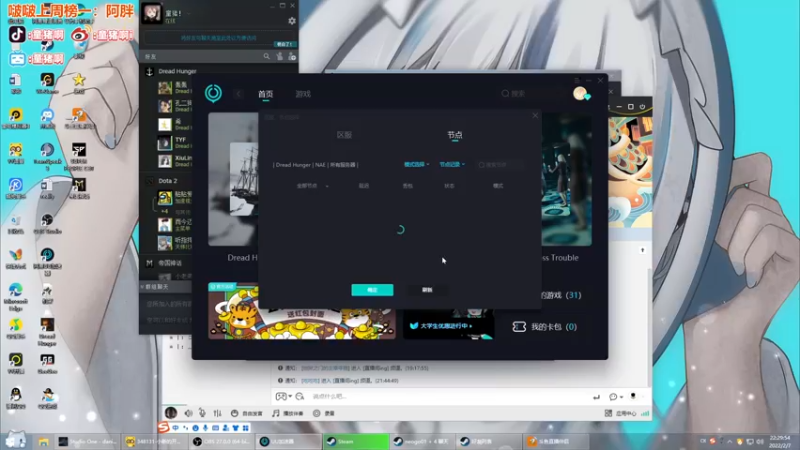Click the voice chat user avatar at bottom
800x450 pixels.
(x=170, y=413)
